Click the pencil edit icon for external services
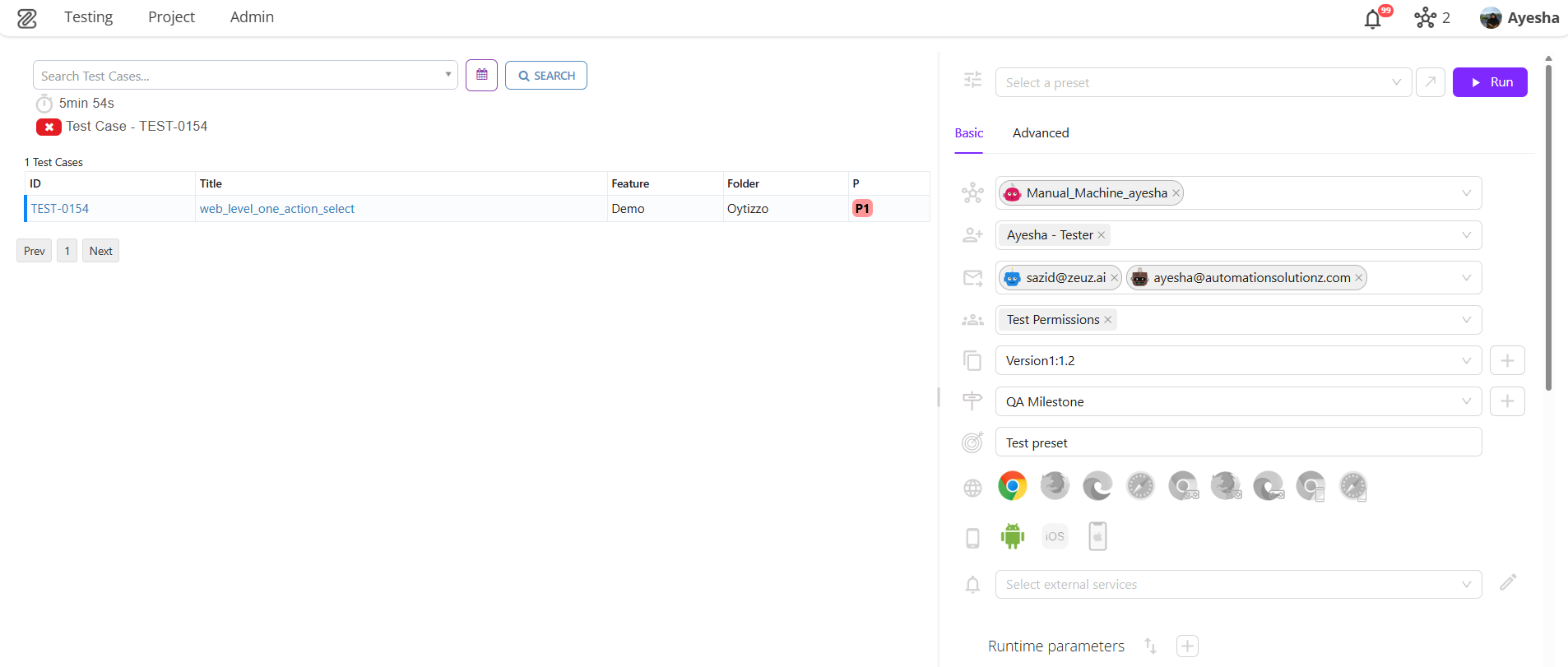 pyautogui.click(x=1507, y=583)
